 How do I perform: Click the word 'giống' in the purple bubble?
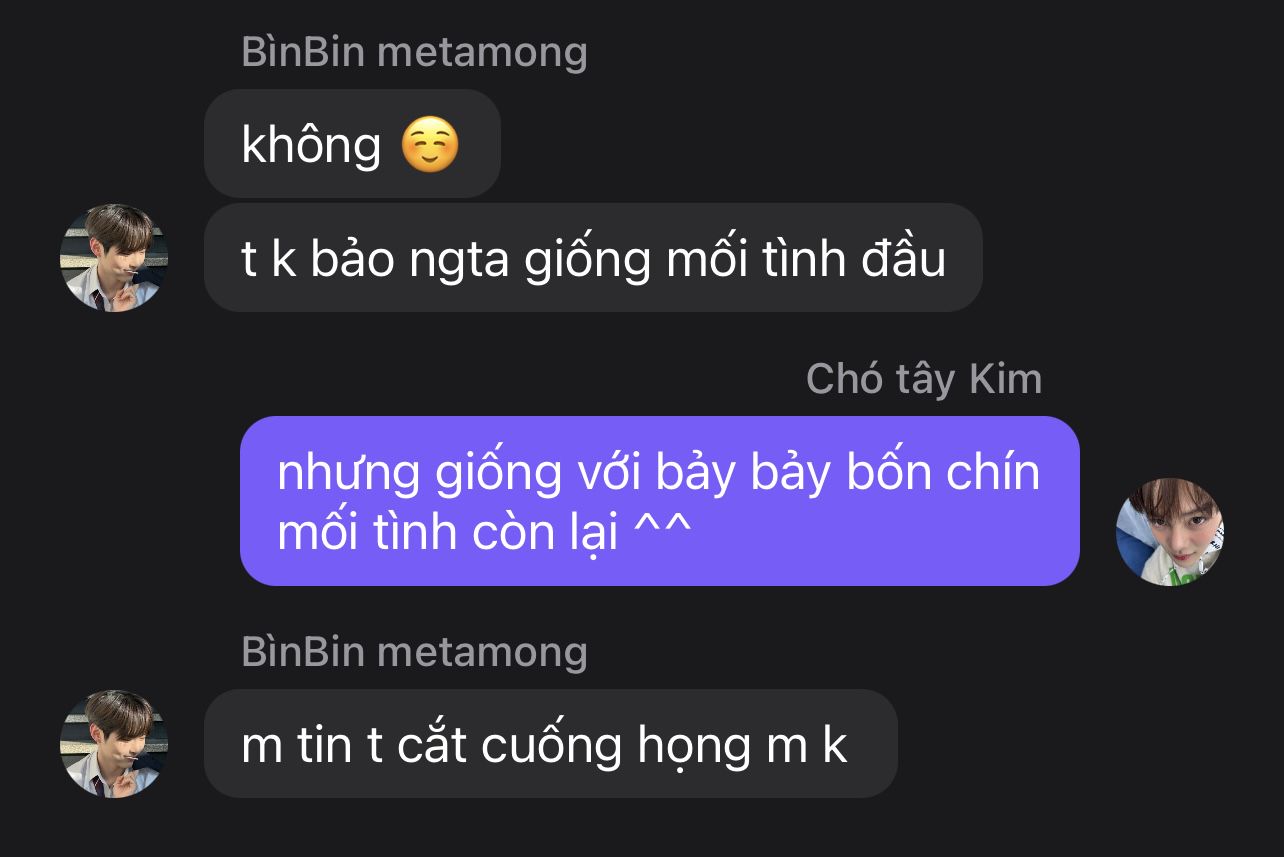tap(498, 475)
